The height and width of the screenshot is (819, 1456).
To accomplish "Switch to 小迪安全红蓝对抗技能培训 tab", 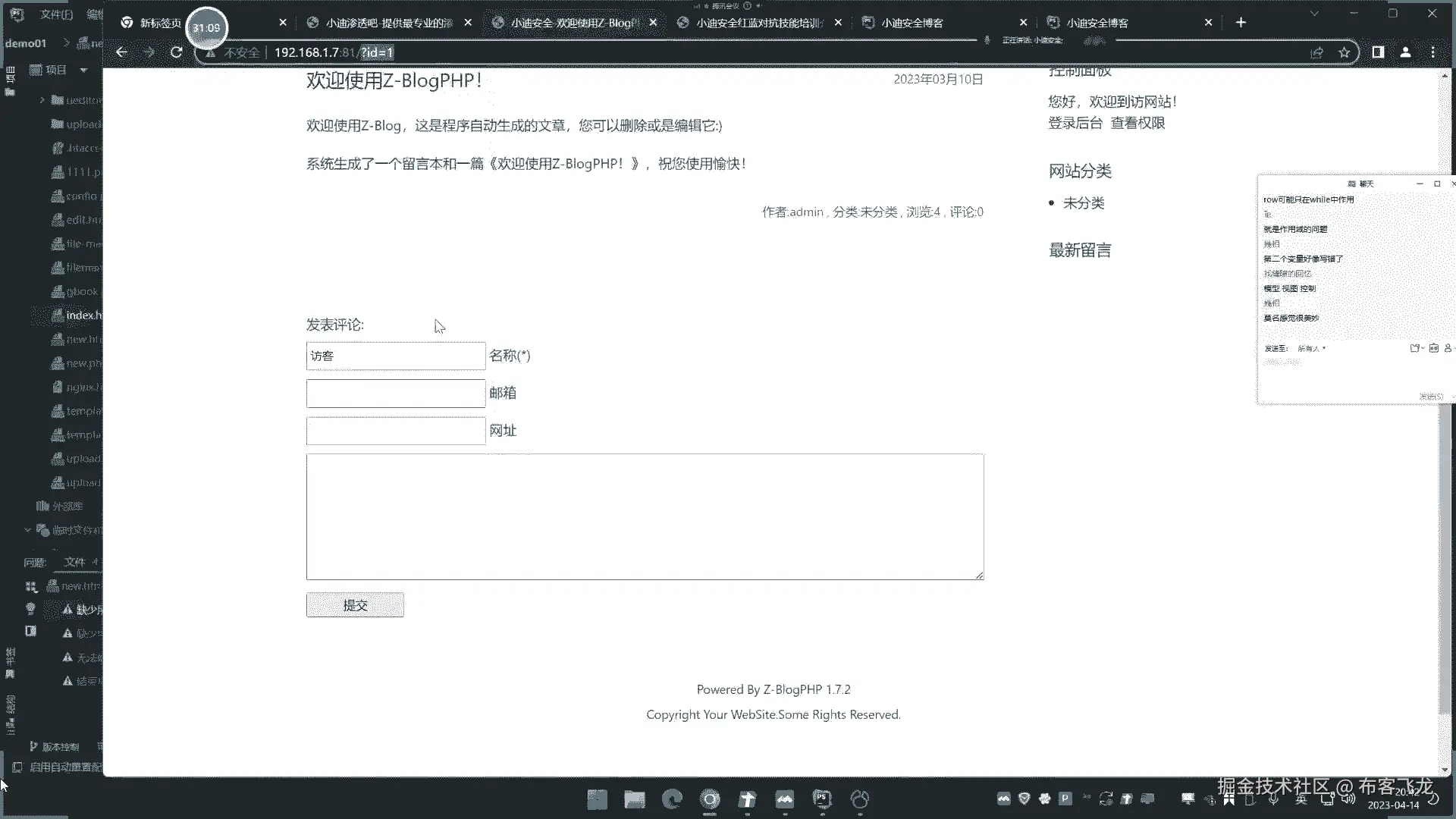I will (x=758, y=23).
